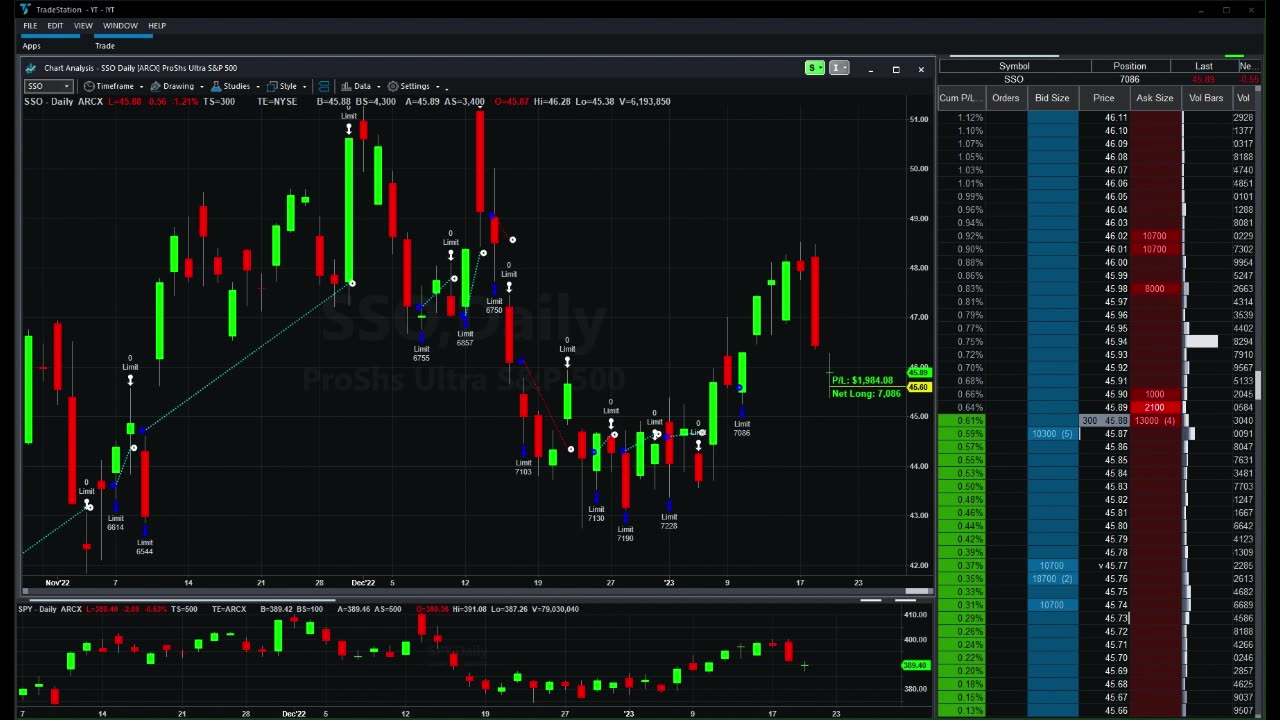Expand the Studies dropdown arrow

[x=257, y=87]
